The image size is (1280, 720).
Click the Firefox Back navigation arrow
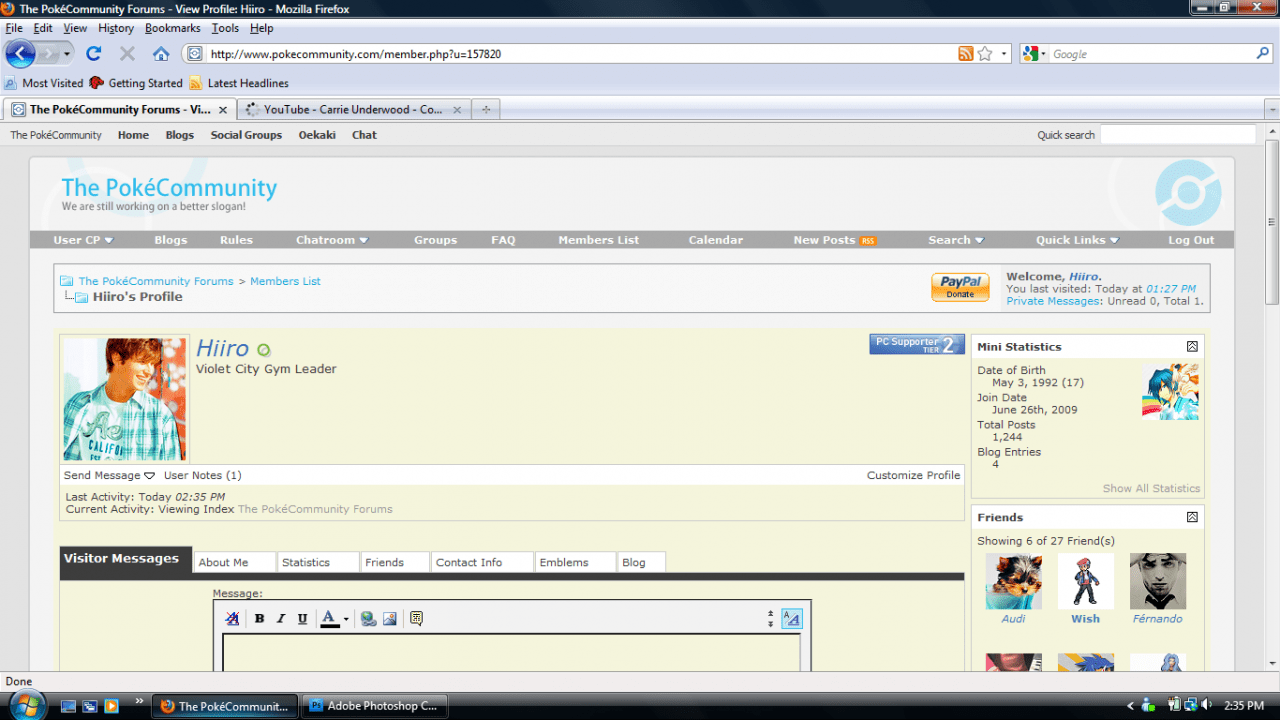click(20, 54)
